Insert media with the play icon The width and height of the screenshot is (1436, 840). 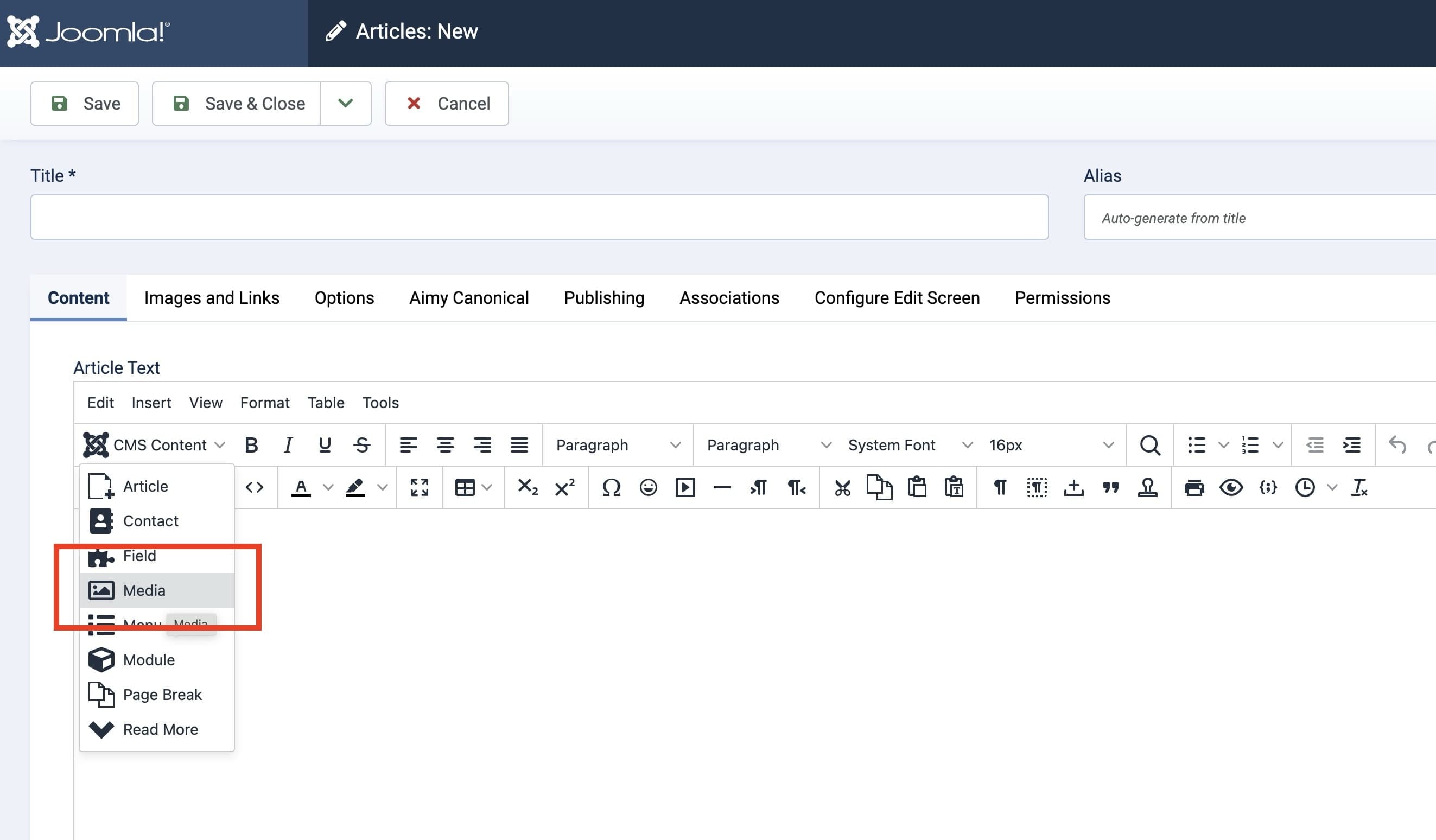[685, 487]
